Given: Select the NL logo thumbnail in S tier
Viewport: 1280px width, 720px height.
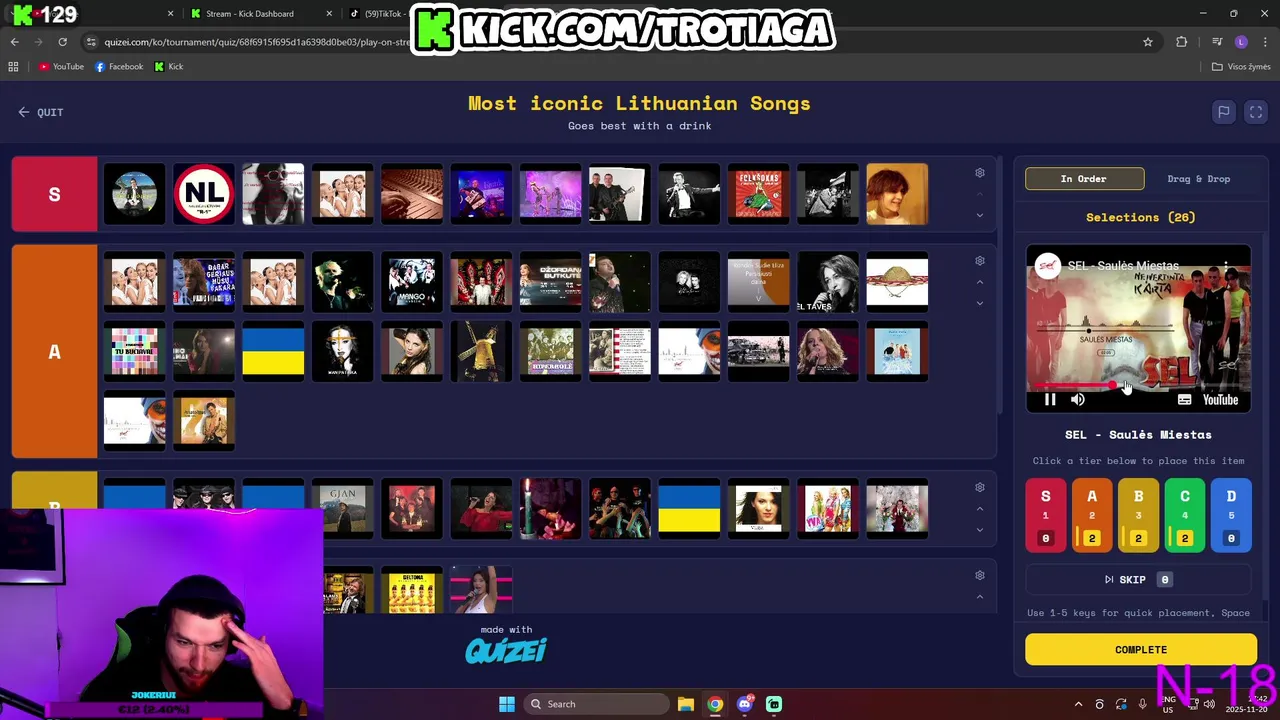Looking at the screenshot, I should point(204,194).
